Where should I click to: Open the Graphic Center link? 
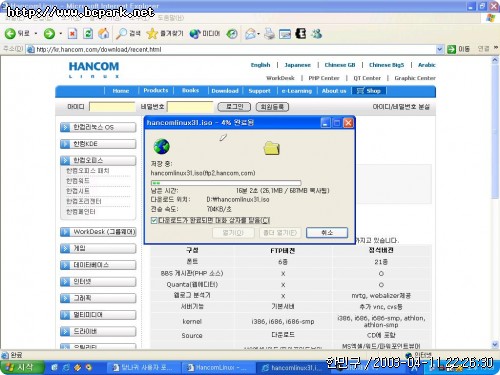pos(415,78)
